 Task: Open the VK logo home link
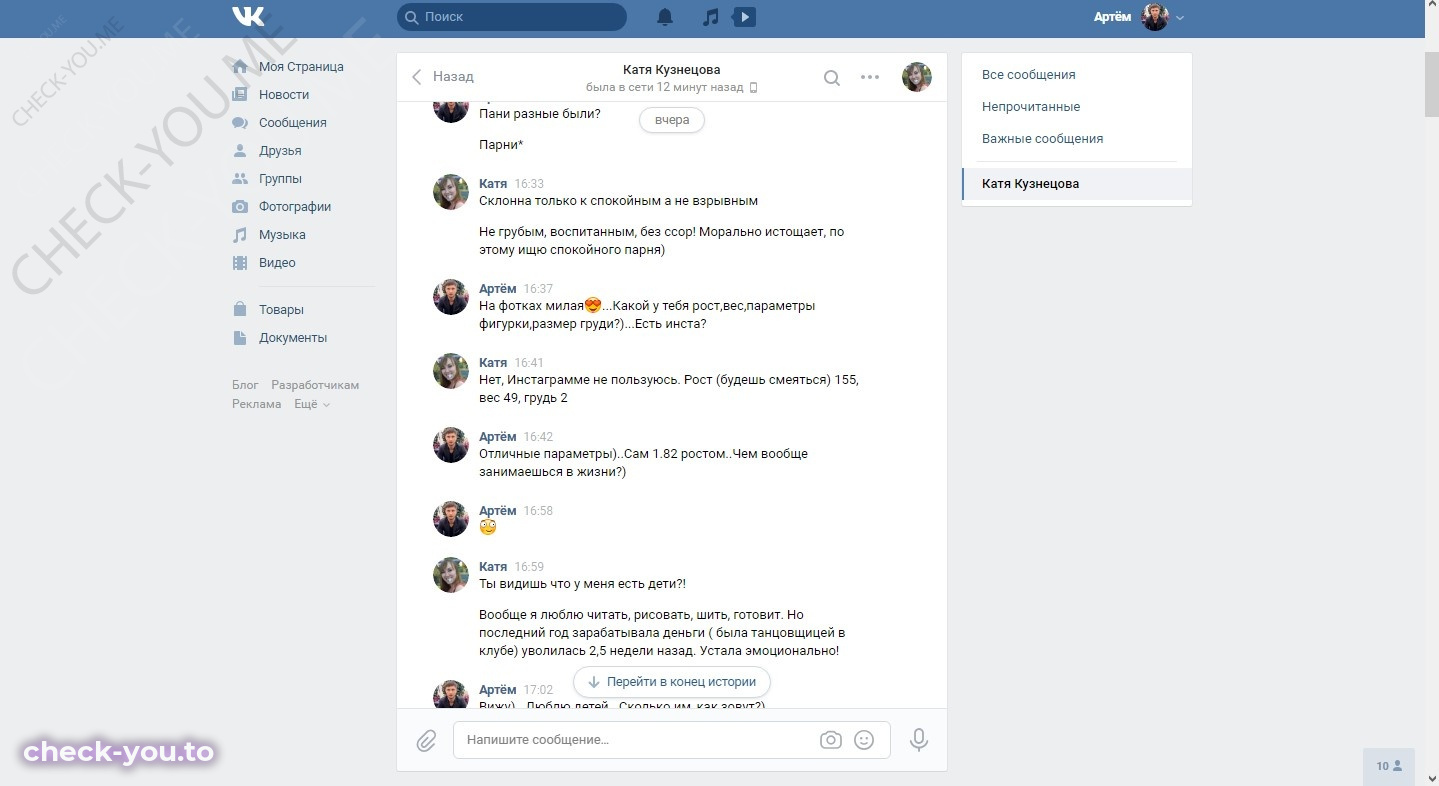248,17
